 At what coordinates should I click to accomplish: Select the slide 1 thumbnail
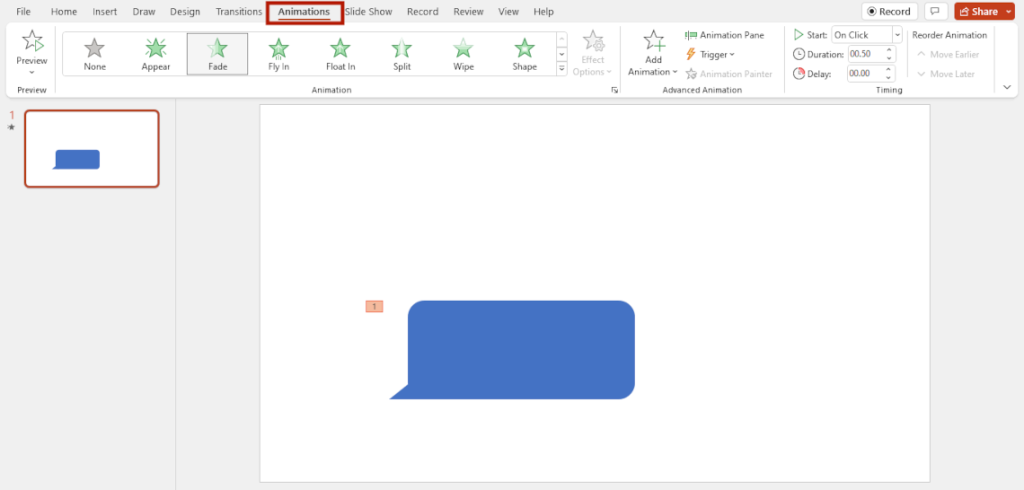click(x=91, y=149)
